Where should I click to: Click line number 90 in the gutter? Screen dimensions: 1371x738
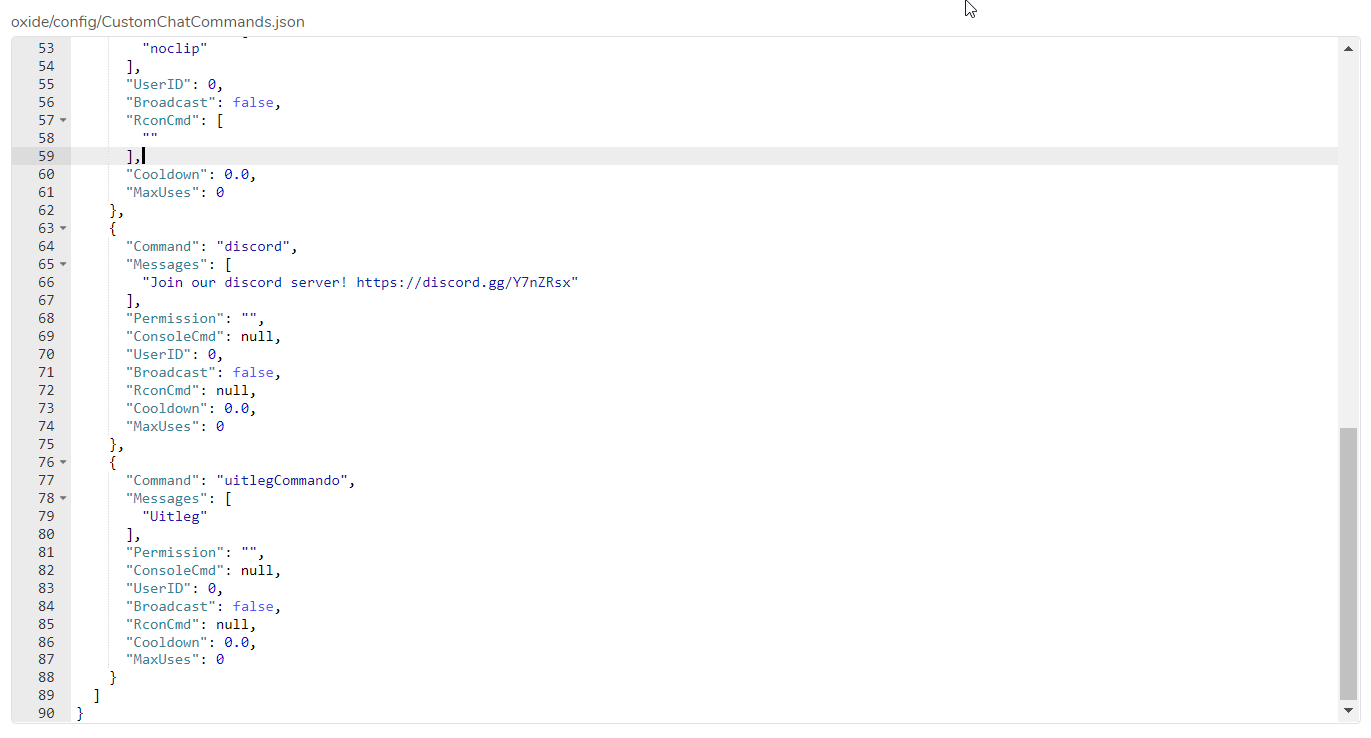point(46,714)
